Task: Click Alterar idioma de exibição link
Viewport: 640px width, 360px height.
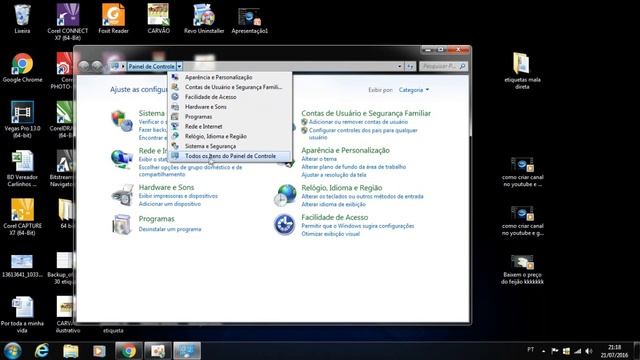Action: [333, 204]
